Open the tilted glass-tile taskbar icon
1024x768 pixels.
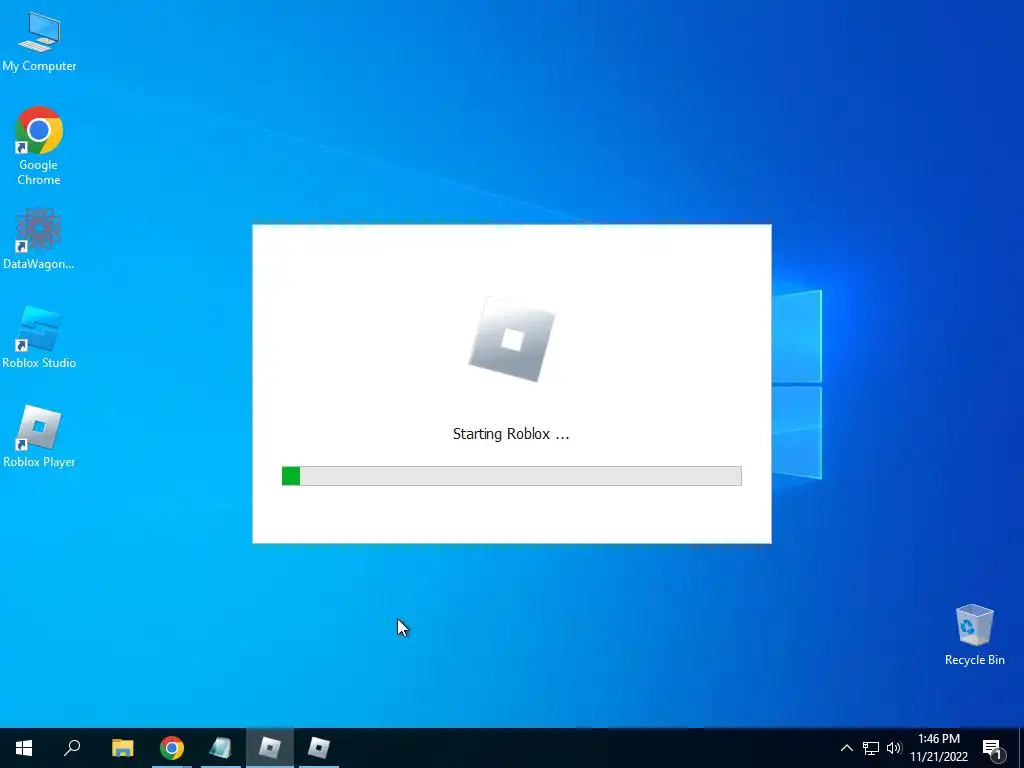(x=221, y=748)
